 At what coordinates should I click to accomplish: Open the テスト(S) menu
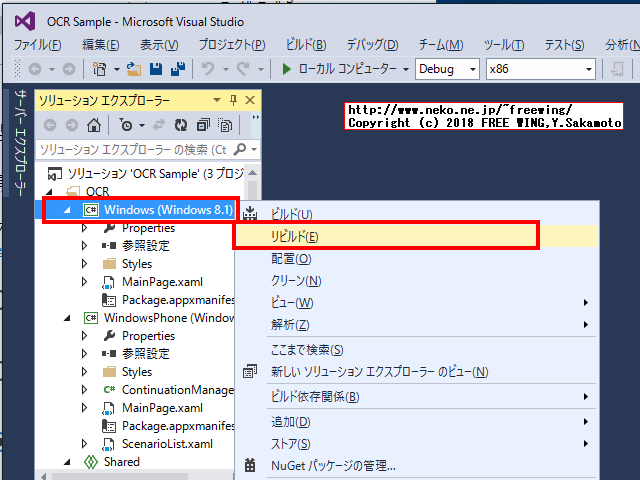tap(564, 44)
